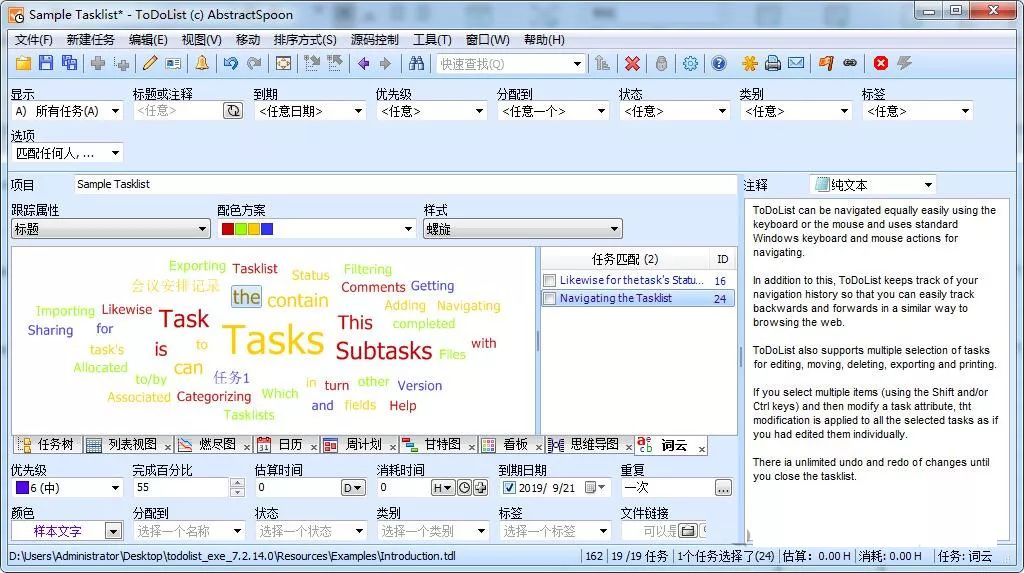1024x573 pixels.
Task: Click the undo arrow icon
Action: coord(231,63)
